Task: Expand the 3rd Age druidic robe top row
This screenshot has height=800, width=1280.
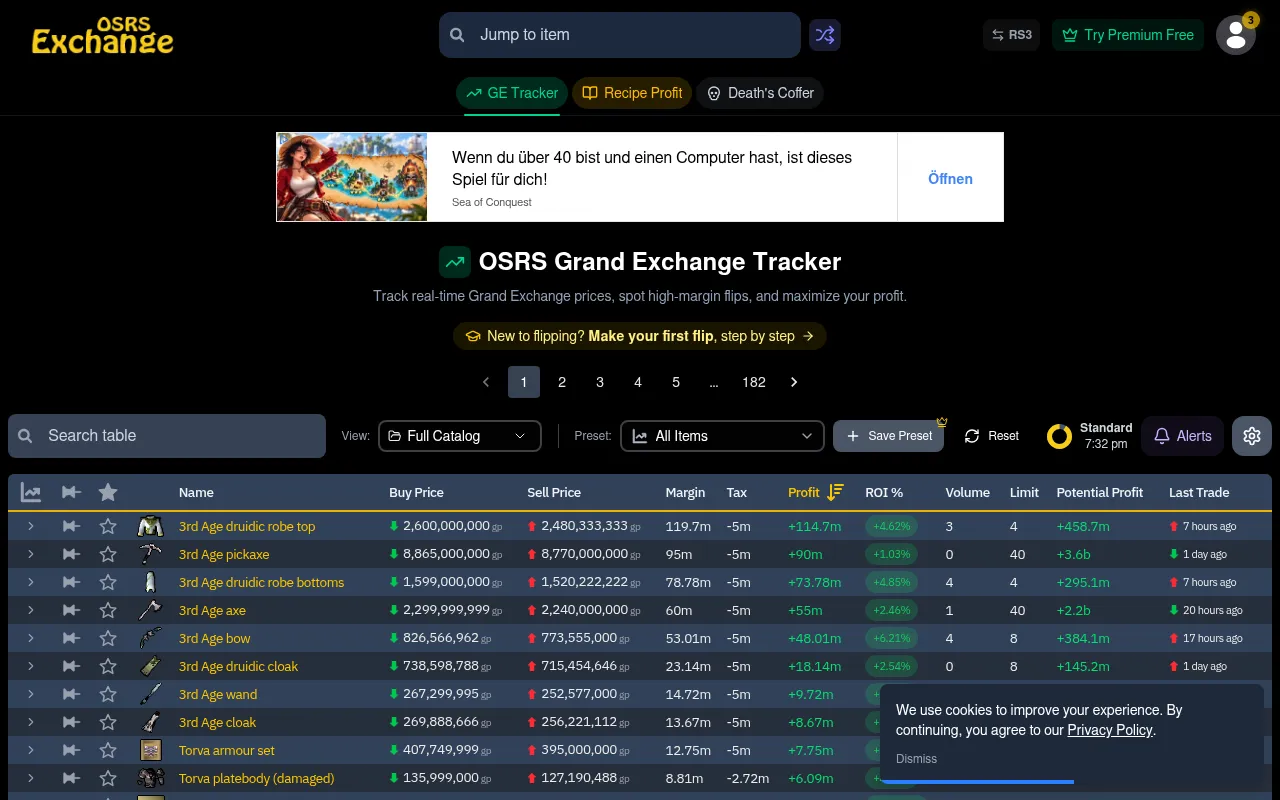Action: coord(31,526)
